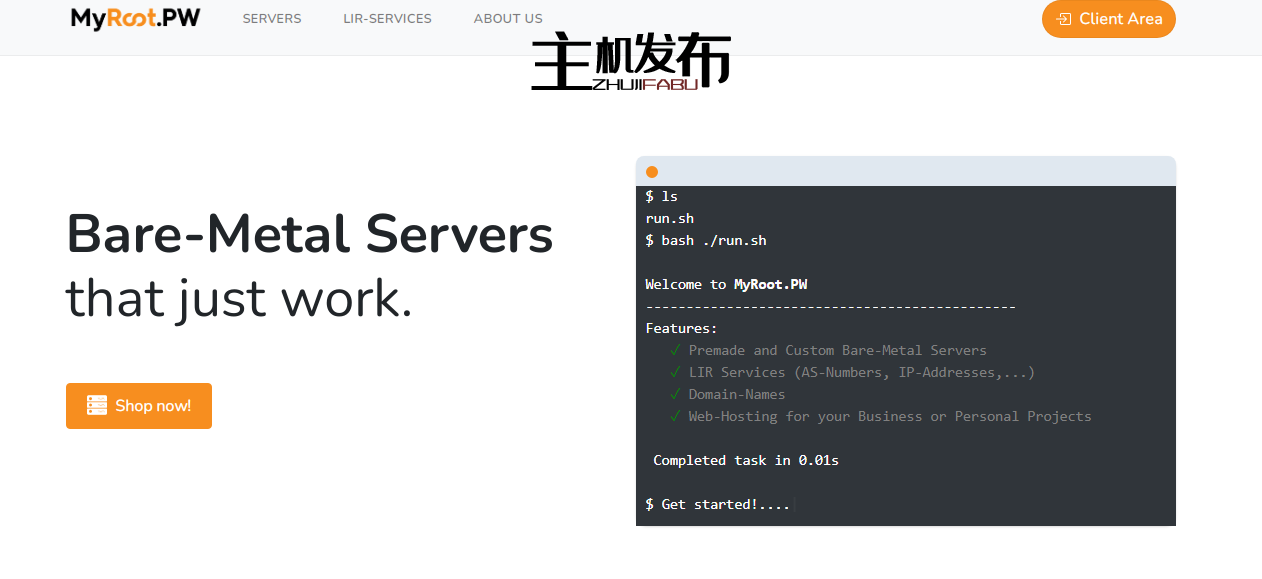Image resolution: width=1262 pixels, height=579 pixels.
Task: Open the SERVERS menu item
Action: 272,19
